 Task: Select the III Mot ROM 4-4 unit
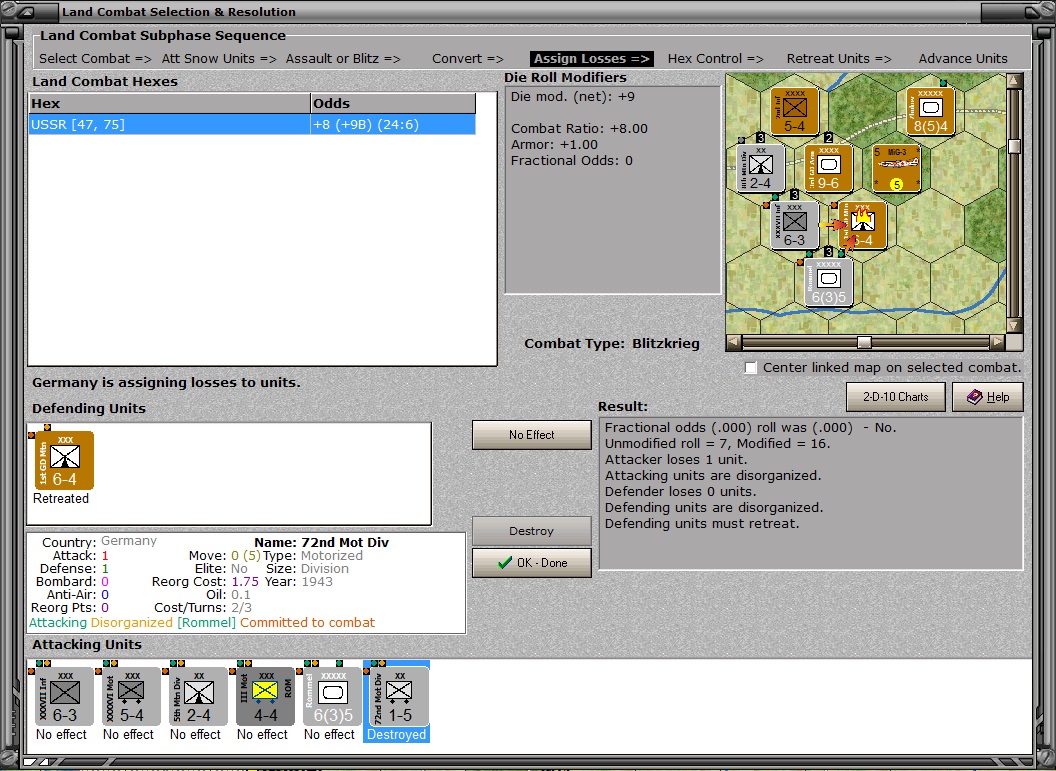click(x=265, y=696)
